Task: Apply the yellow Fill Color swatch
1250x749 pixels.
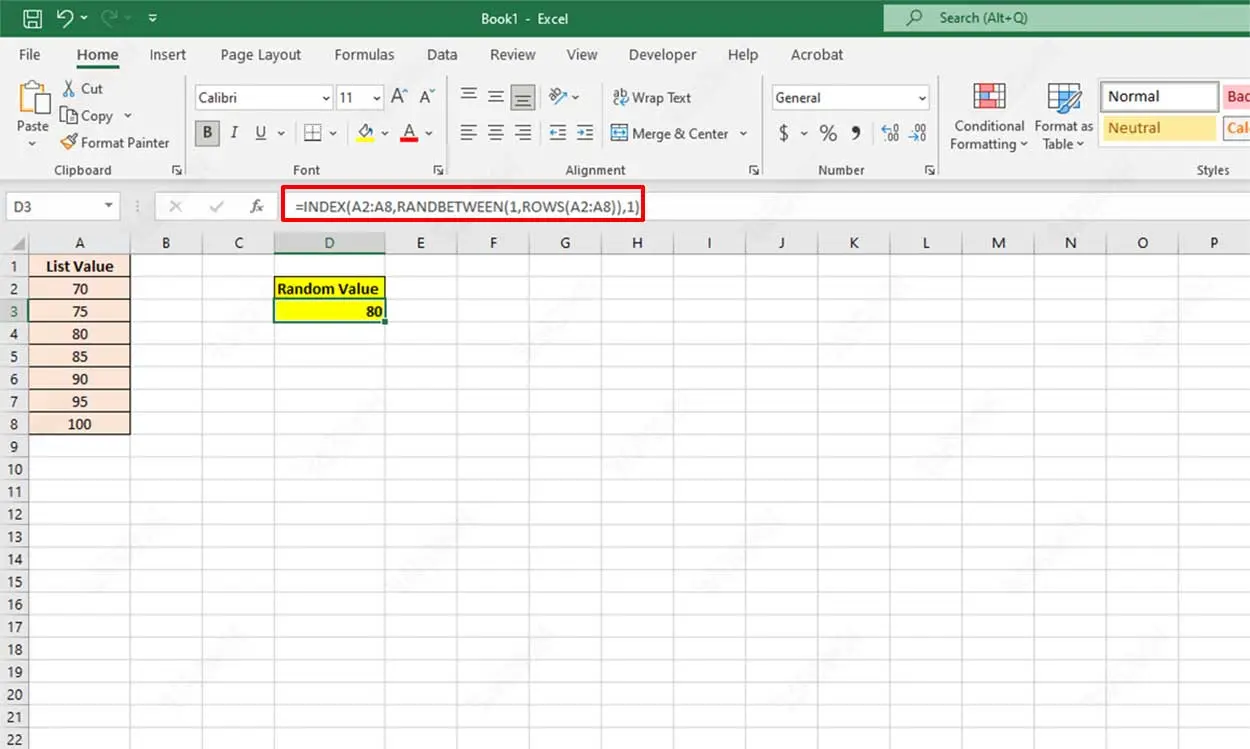Action: pos(365,133)
